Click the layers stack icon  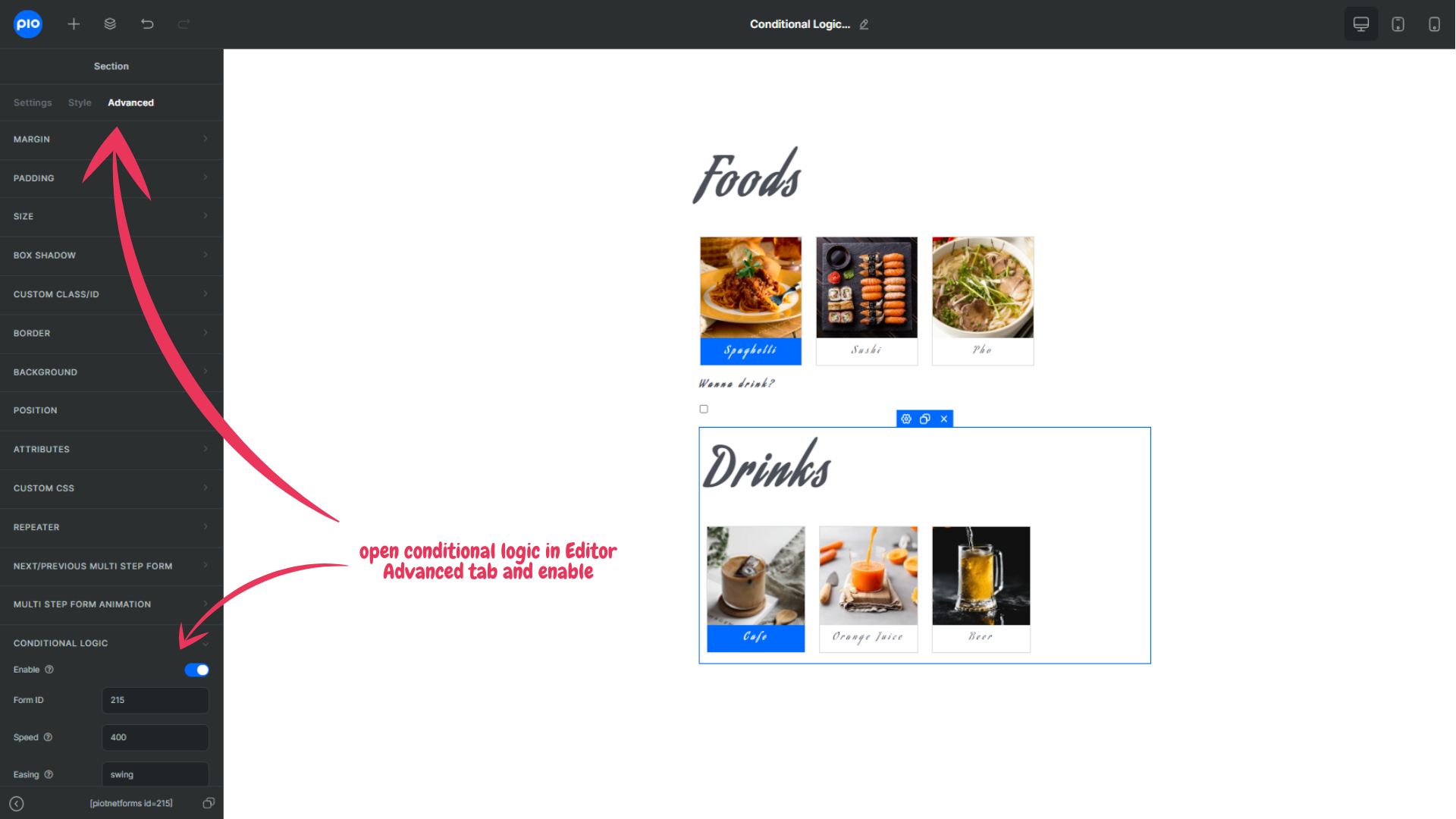110,24
